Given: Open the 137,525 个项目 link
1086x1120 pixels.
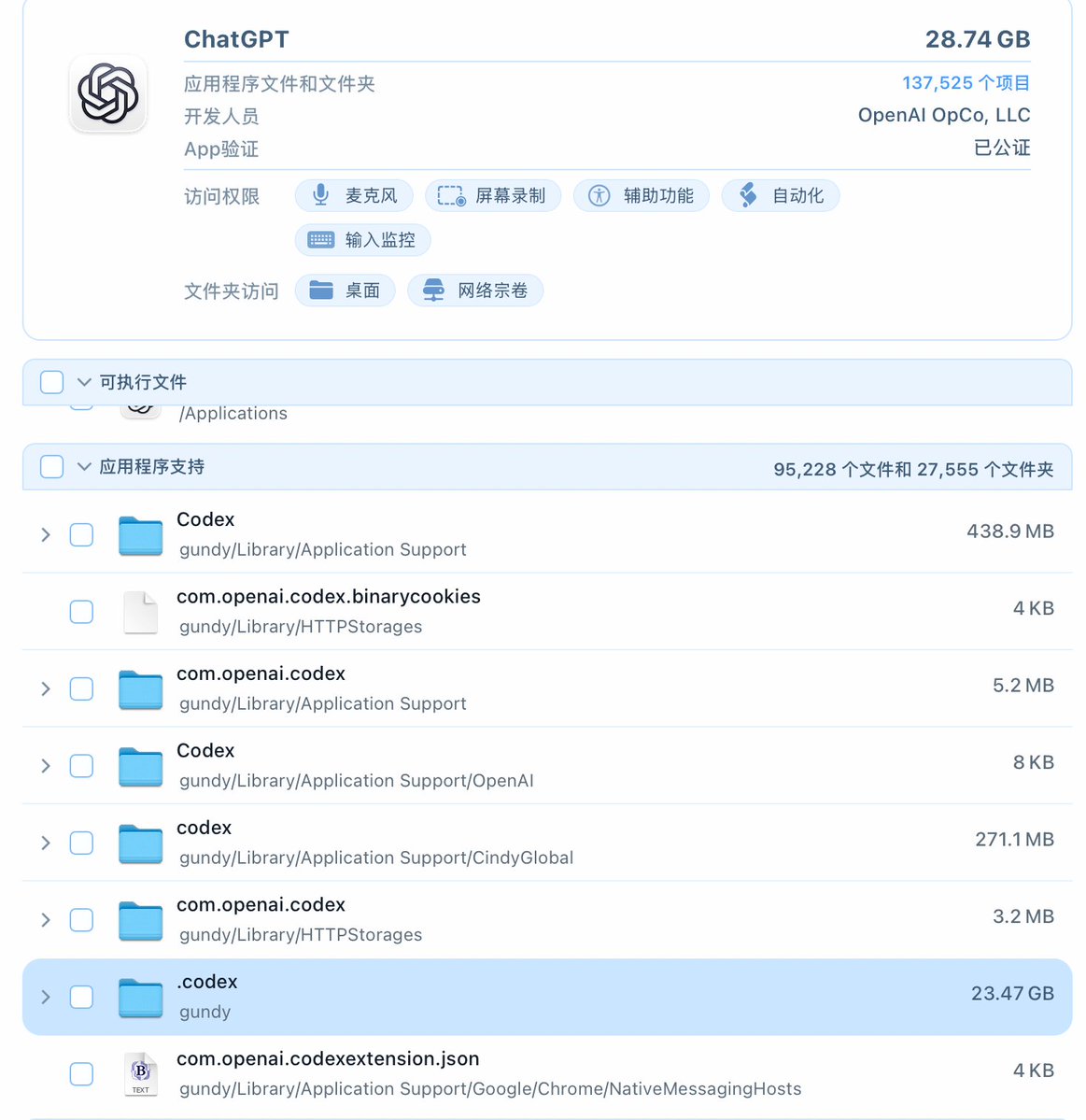Looking at the screenshot, I should click(966, 83).
